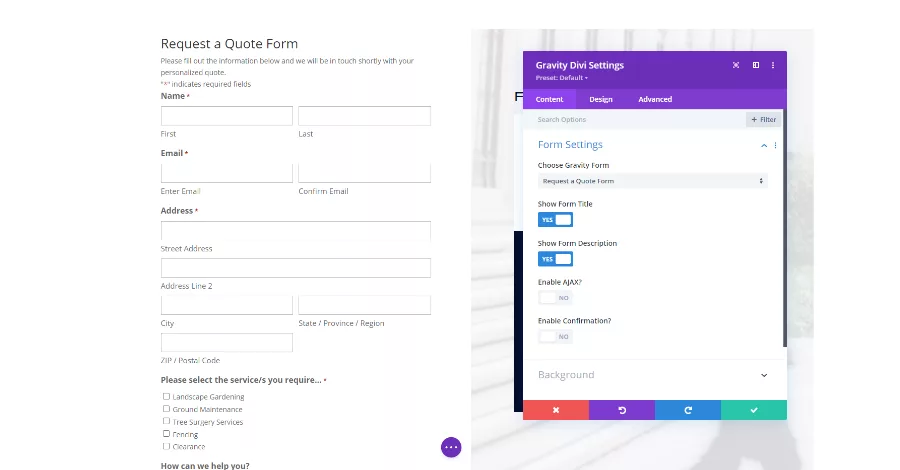Check Landscape Gardening checkbox

tap(166, 397)
